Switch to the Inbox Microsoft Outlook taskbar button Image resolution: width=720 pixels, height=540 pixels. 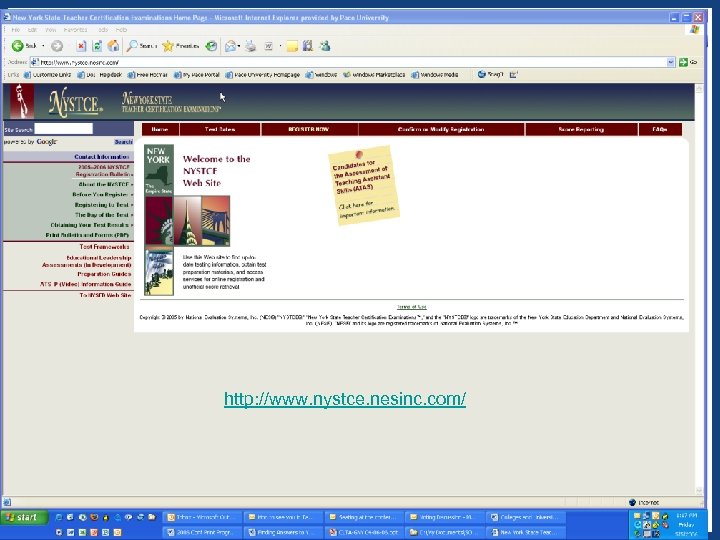coord(202,517)
